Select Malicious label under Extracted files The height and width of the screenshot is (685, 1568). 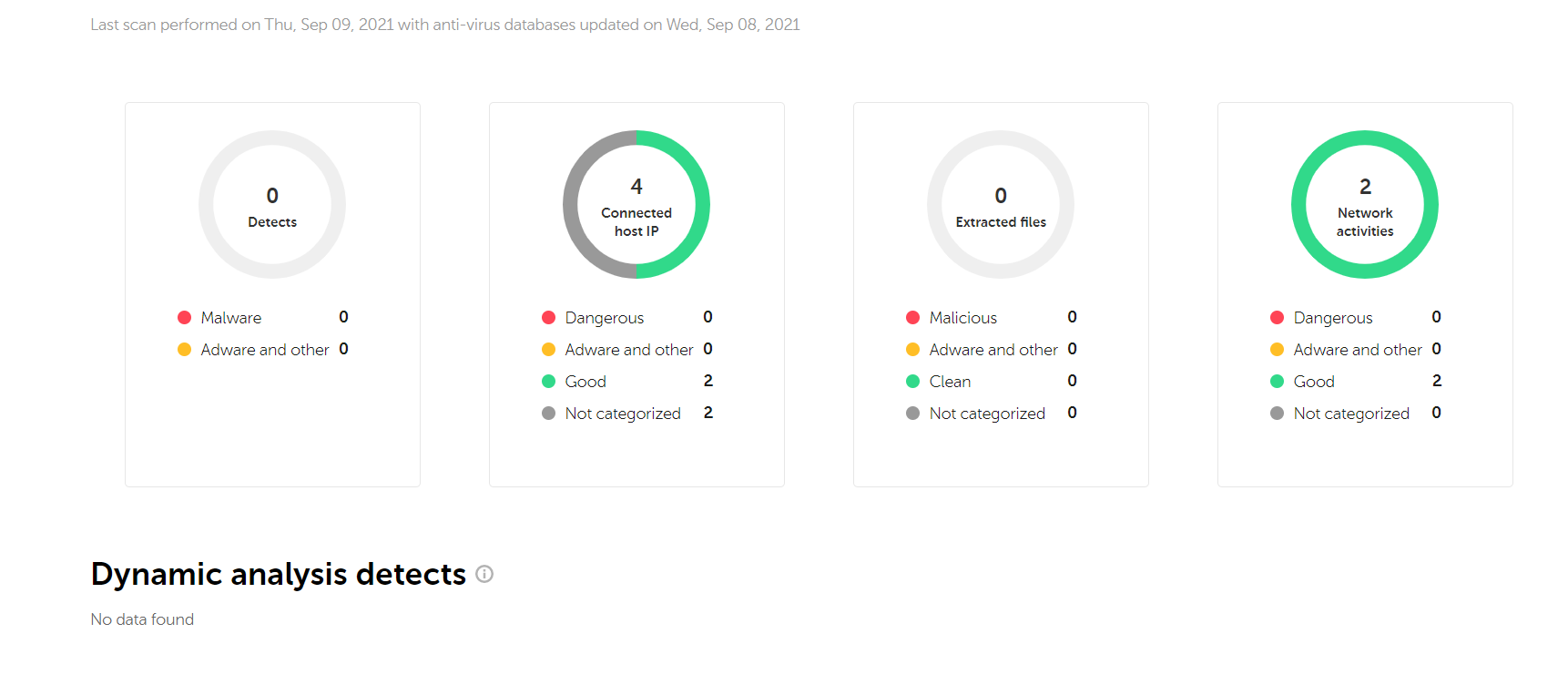tap(963, 318)
